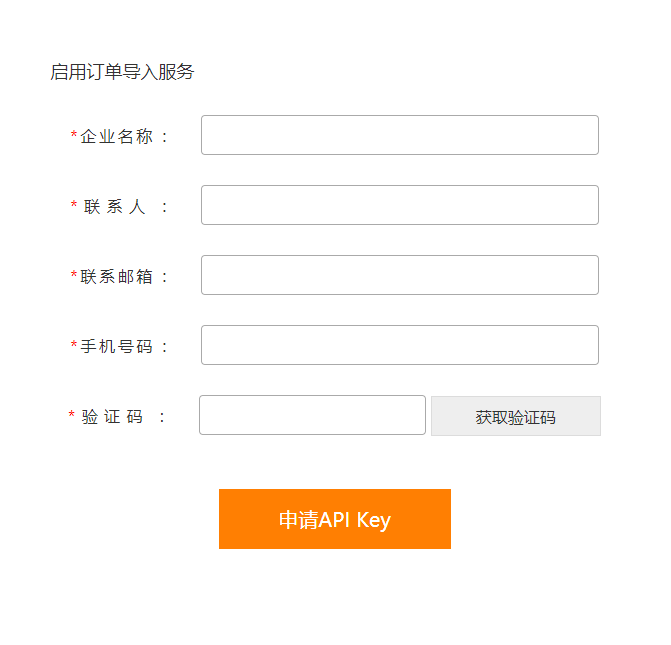Click the red asterisk before 联系邮箱
The image size is (671, 645).
pyautogui.click(x=74, y=276)
